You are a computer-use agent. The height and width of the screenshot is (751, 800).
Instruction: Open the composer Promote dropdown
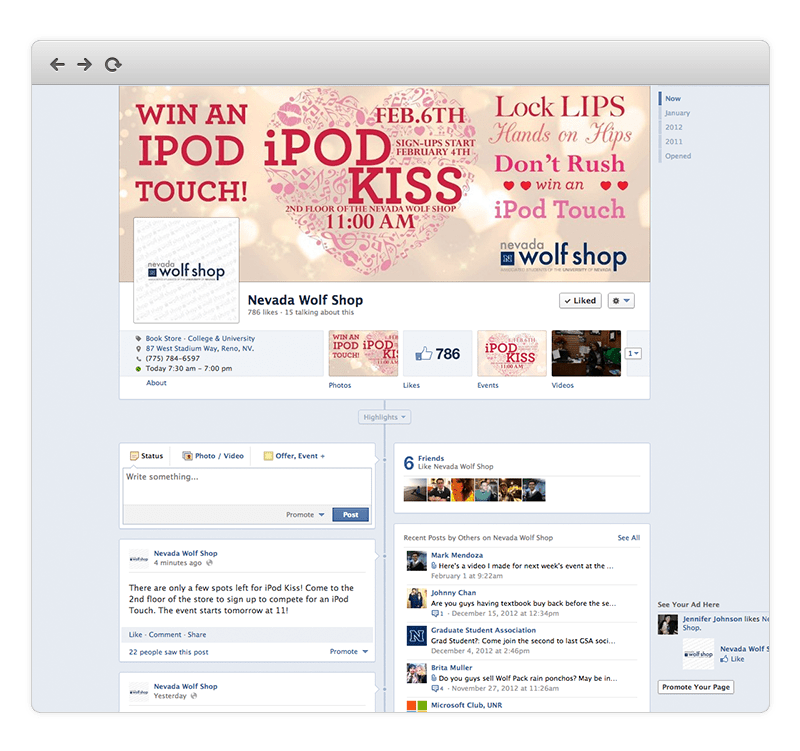pos(305,515)
